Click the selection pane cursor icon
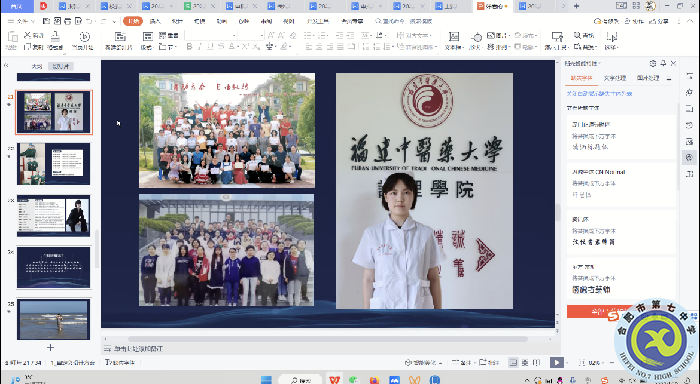The width and height of the screenshot is (700, 384). pos(612,37)
